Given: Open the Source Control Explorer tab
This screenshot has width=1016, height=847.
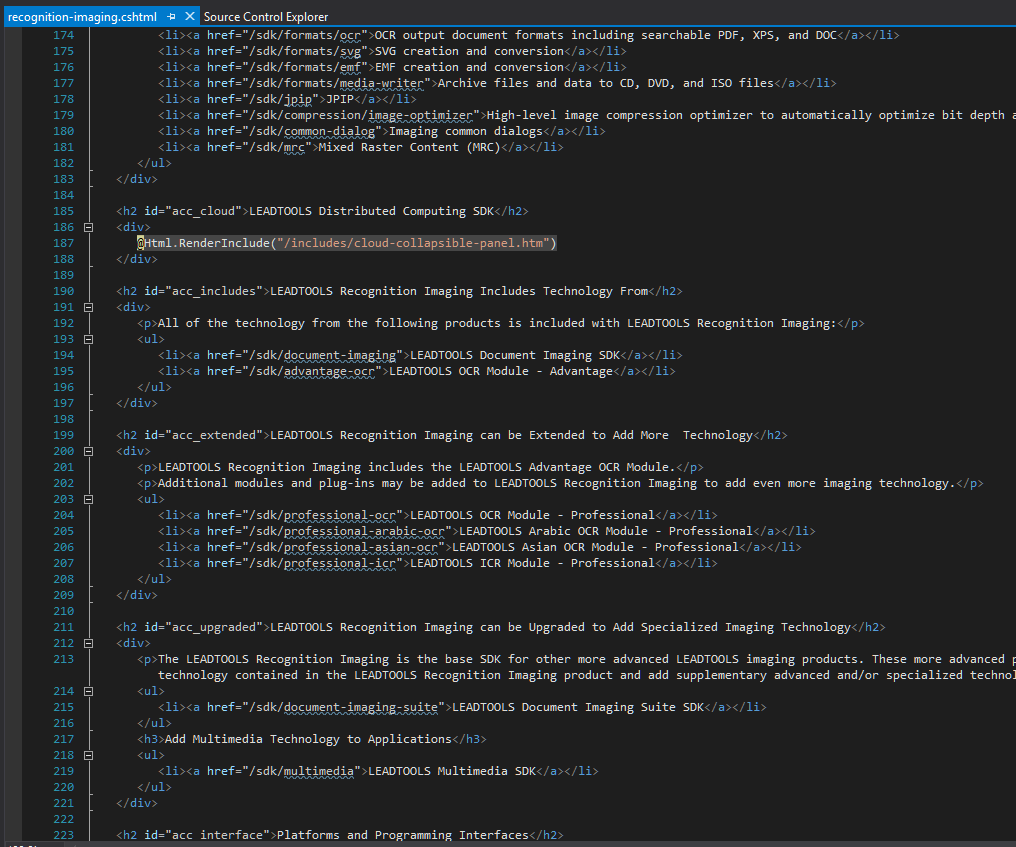Looking at the screenshot, I should pyautogui.click(x=266, y=17).
